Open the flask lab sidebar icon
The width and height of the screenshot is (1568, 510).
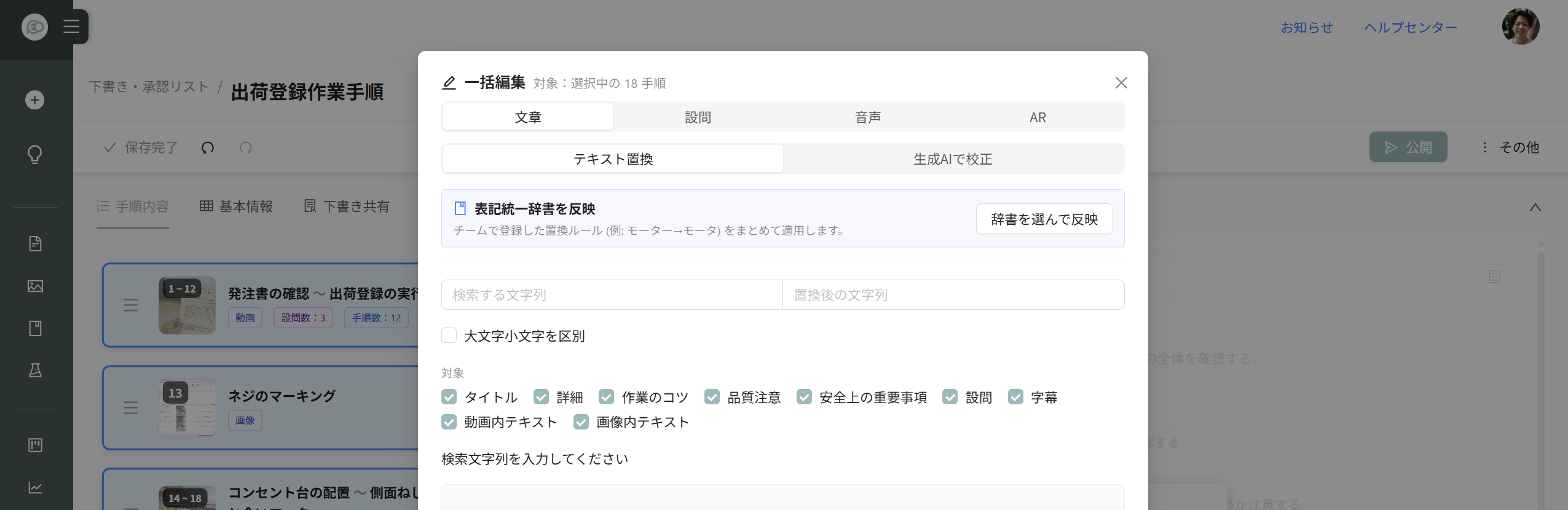point(35,370)
